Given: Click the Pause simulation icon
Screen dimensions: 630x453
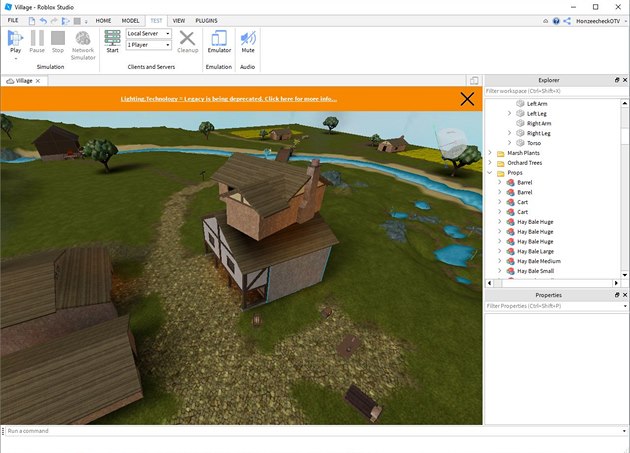Looking at the screenshot, I should click(x=37, y=38).
